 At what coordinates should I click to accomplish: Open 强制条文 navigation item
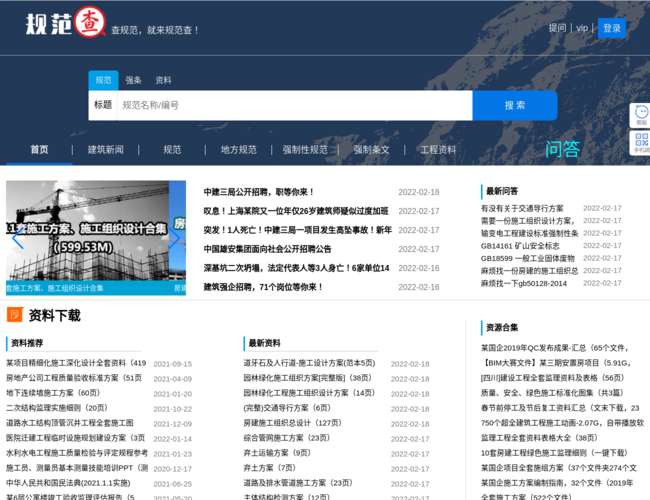(x=371, y=150)
